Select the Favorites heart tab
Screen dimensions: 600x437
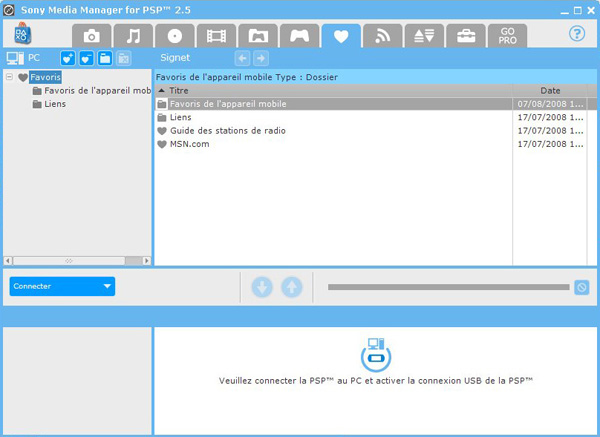(341, 36)
